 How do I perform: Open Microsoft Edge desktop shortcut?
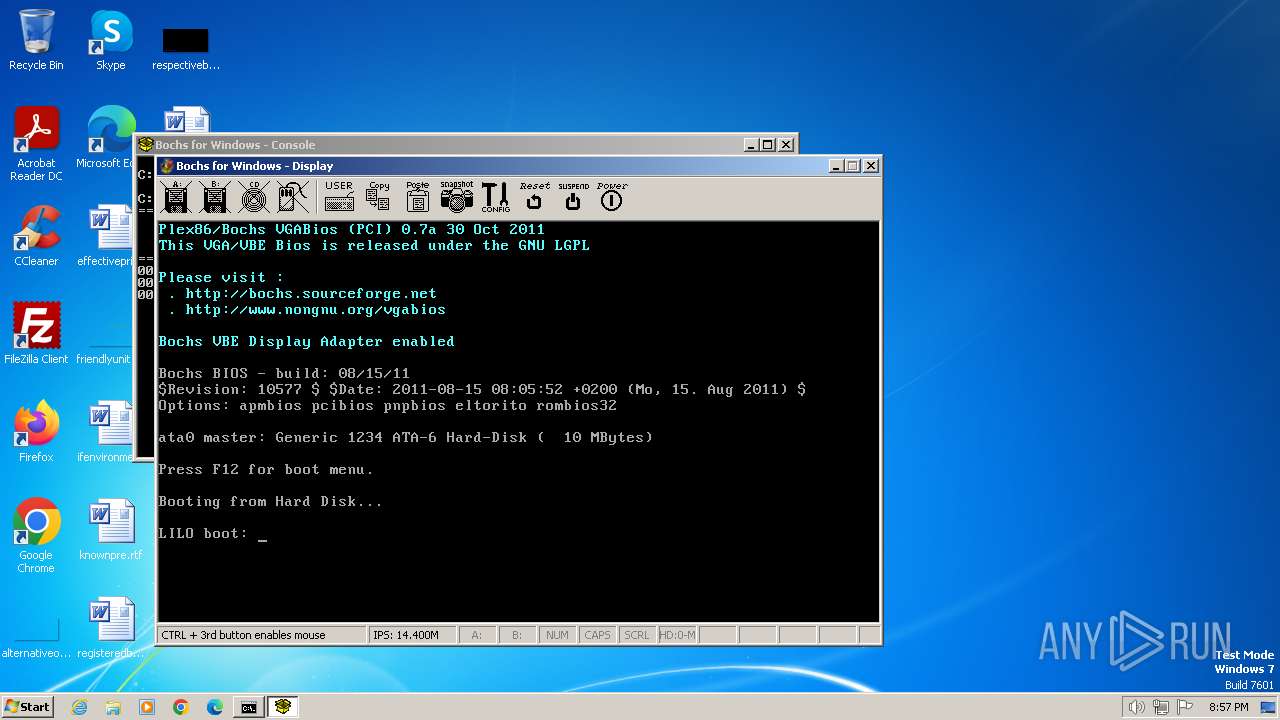pos(108,138)
